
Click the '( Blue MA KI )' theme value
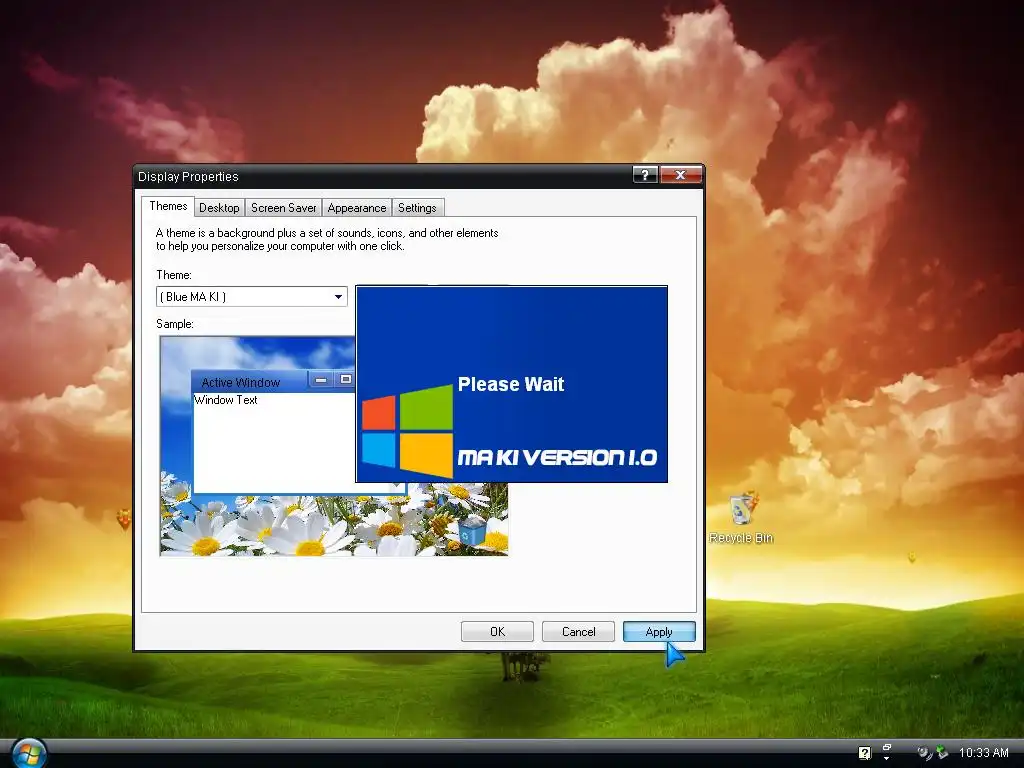193,296
